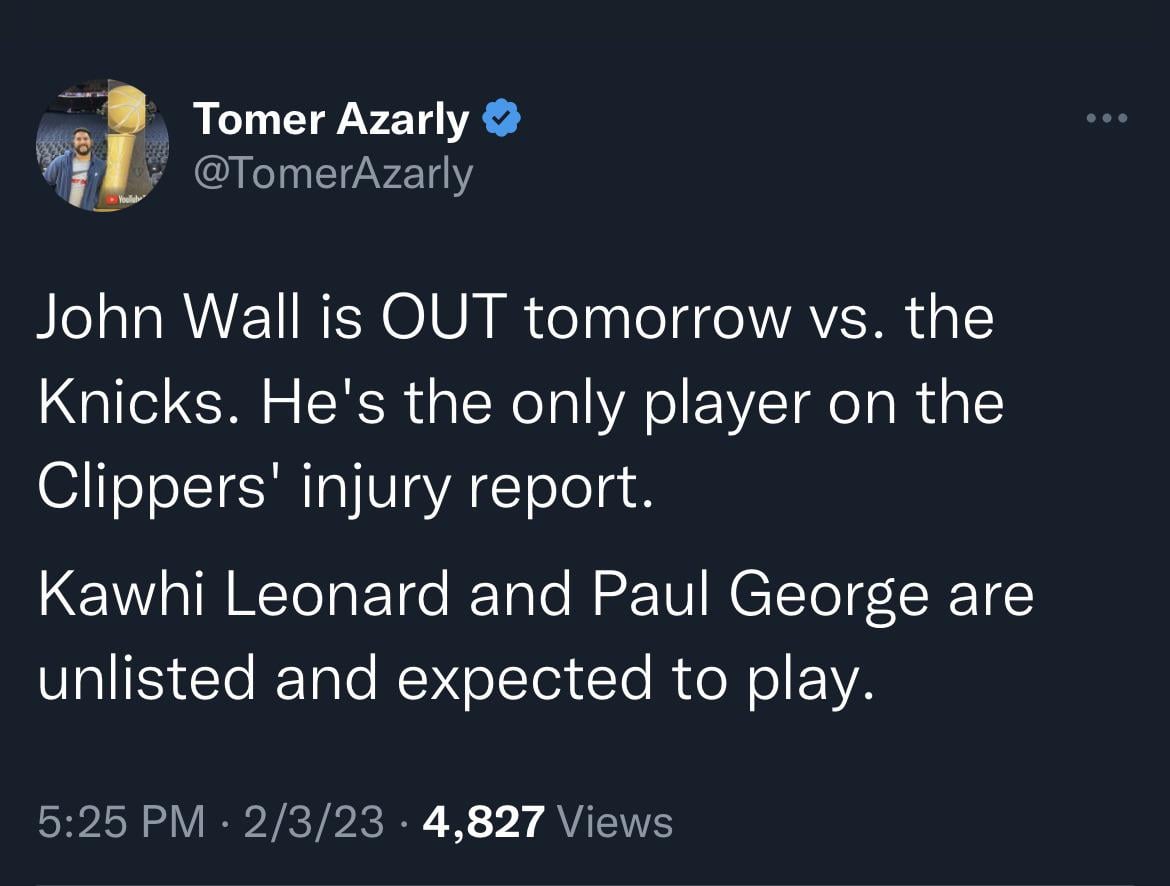
Task: Click the YouTube logo in the avatar
Action: [x=124, y=202]
